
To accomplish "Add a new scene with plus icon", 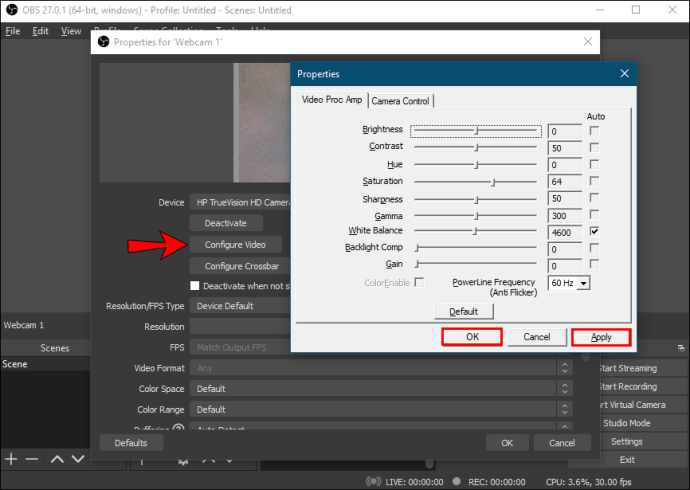I will point(11,459).
